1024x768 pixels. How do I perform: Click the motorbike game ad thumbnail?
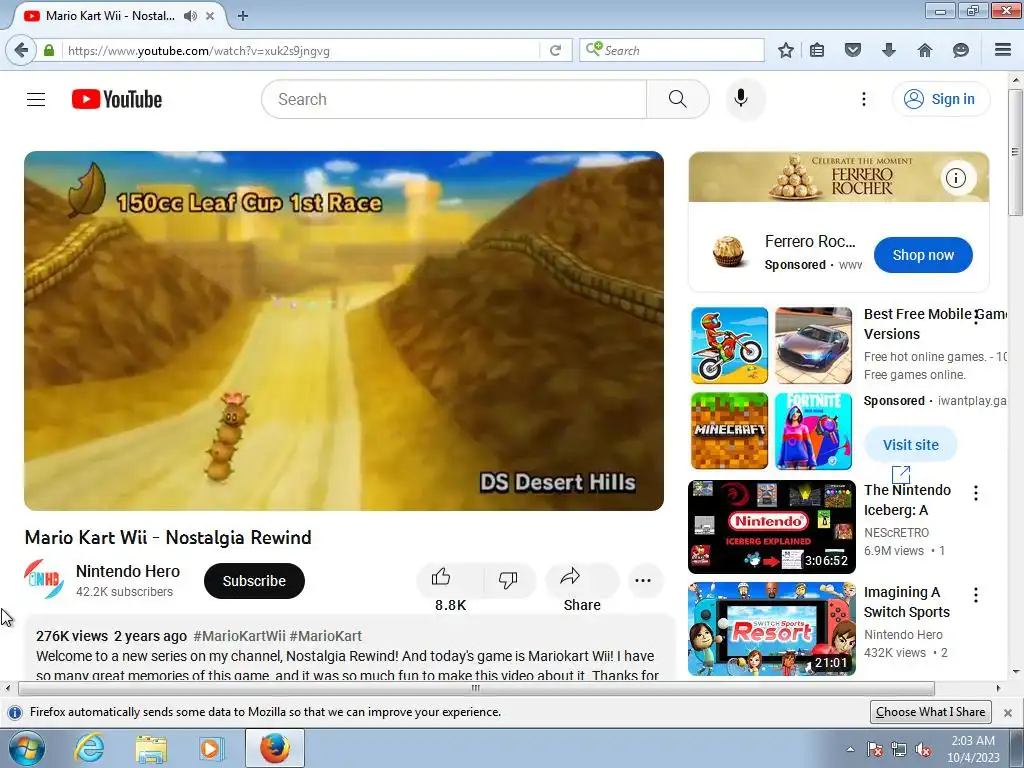tap(729, 345)
